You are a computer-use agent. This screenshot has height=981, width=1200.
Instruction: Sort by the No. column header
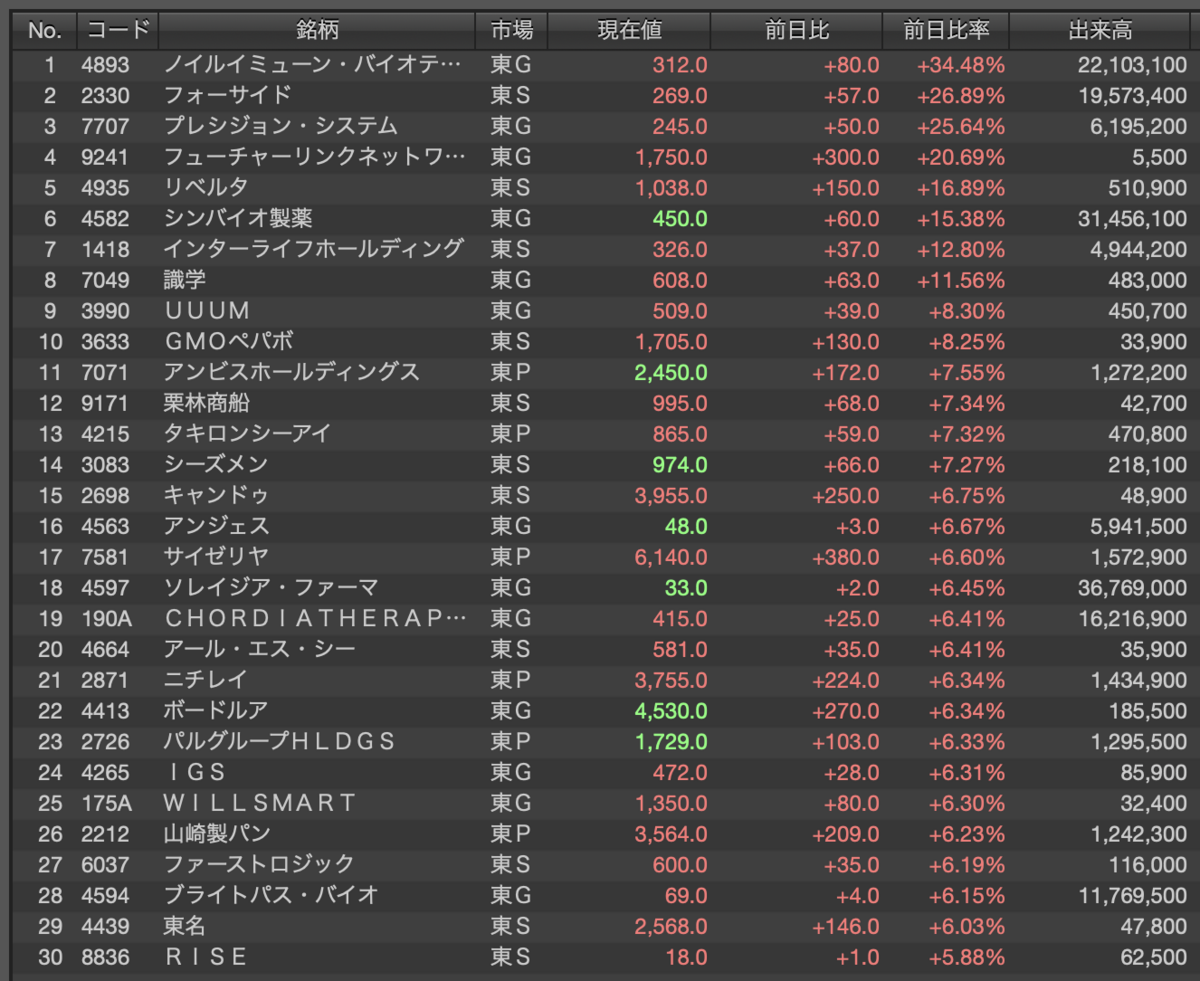[45, 31]
